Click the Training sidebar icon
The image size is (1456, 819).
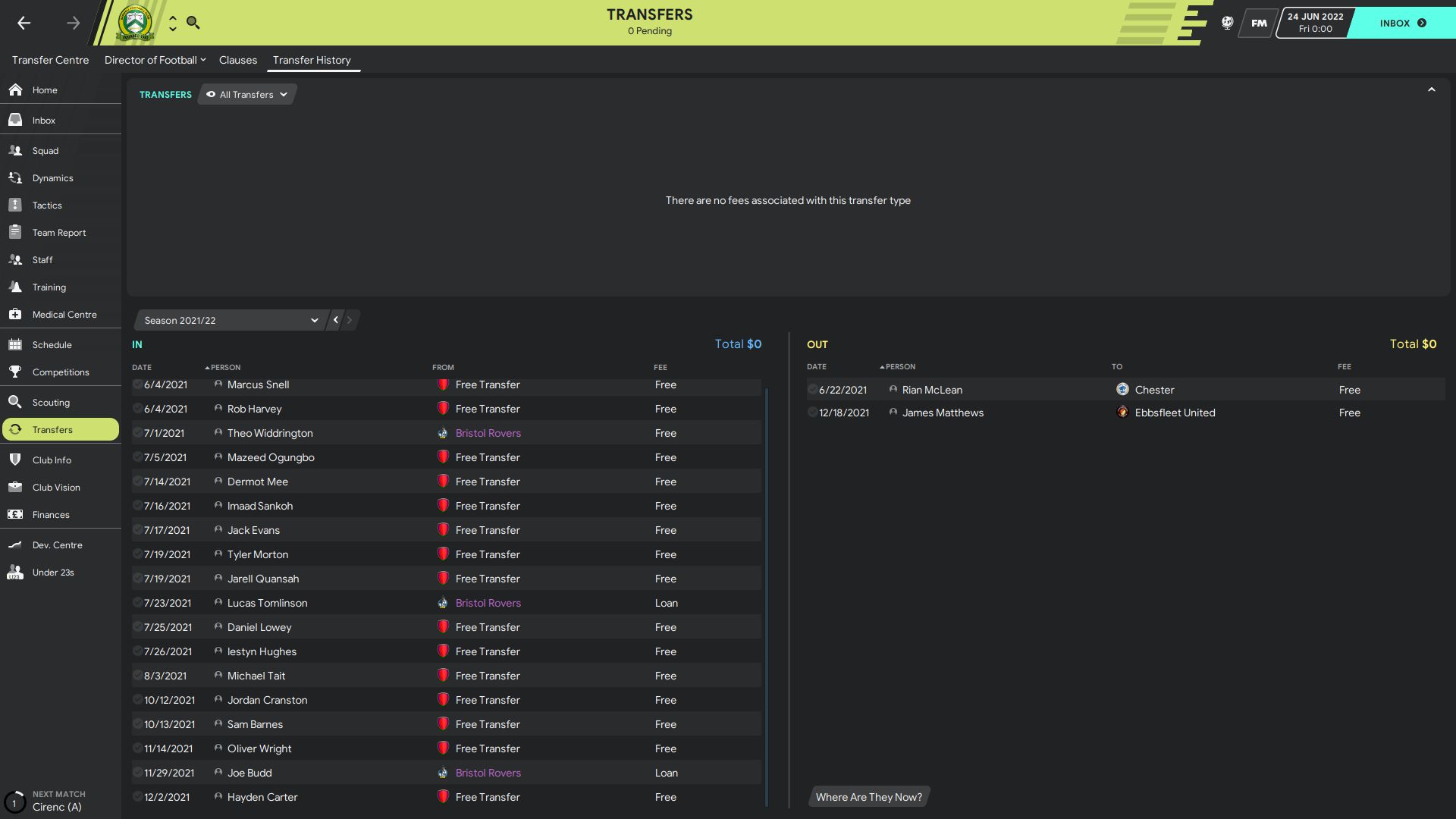(15, 287)
